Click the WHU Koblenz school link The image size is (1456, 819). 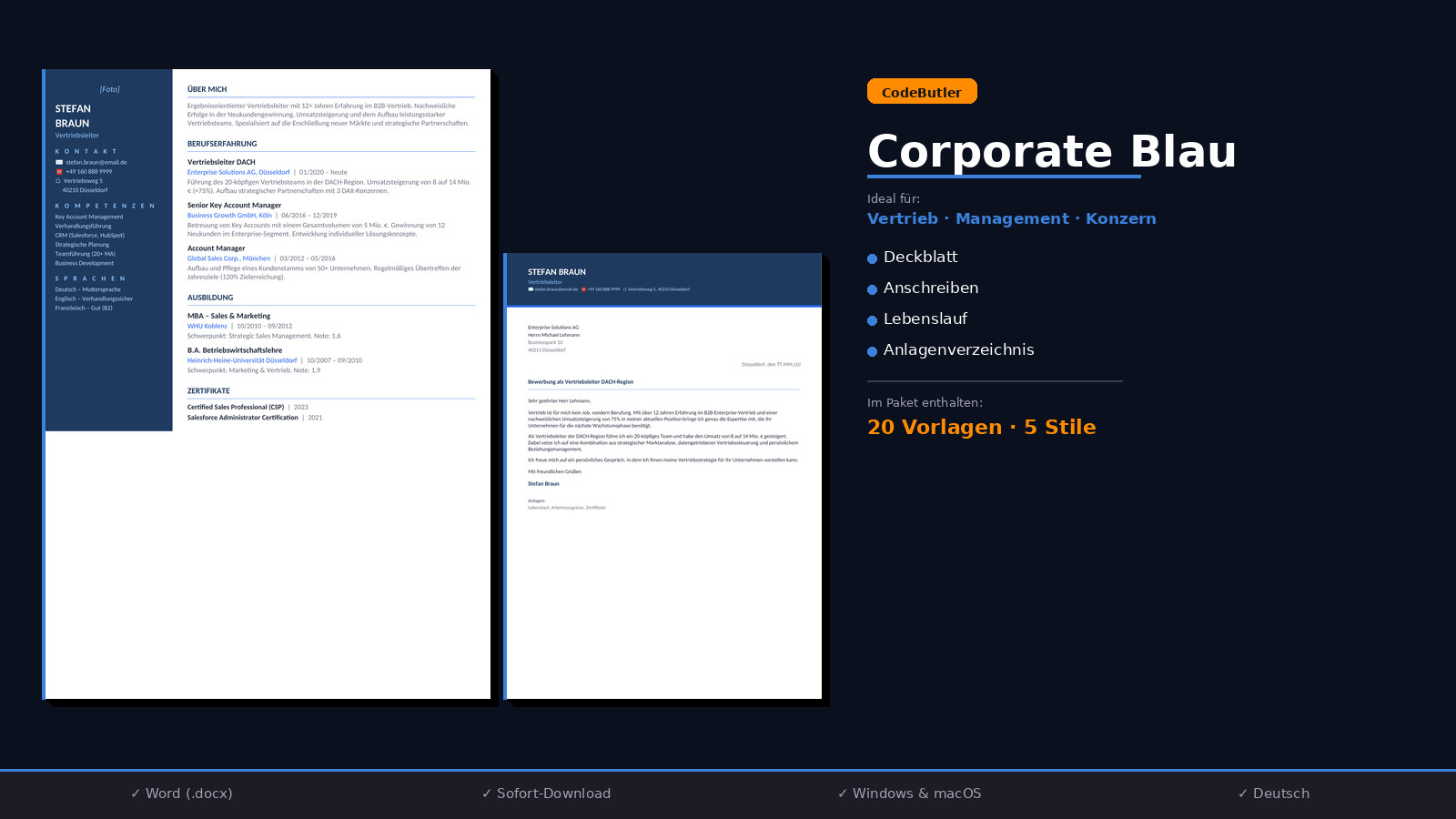pyautogui.click(x=207, y=326)
